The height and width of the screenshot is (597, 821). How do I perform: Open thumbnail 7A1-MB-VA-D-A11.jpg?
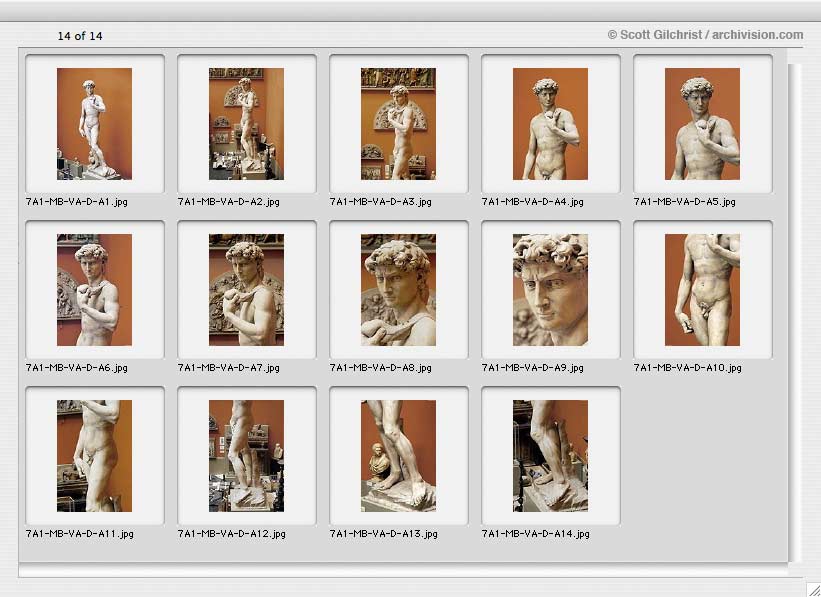94,456
